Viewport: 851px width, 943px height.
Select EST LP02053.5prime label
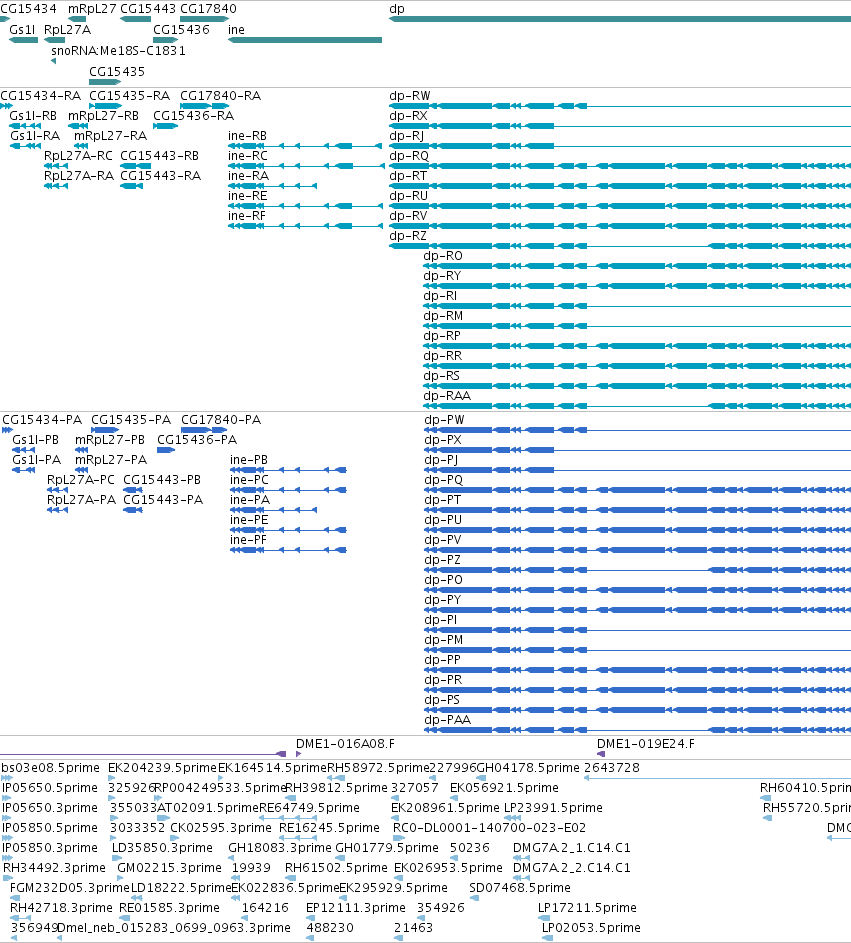[591, 928]
